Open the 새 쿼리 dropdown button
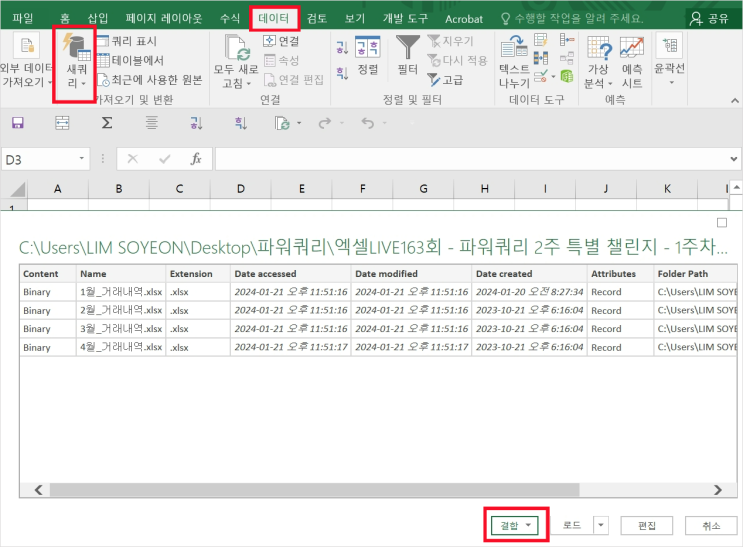 (x=76, y=62)
